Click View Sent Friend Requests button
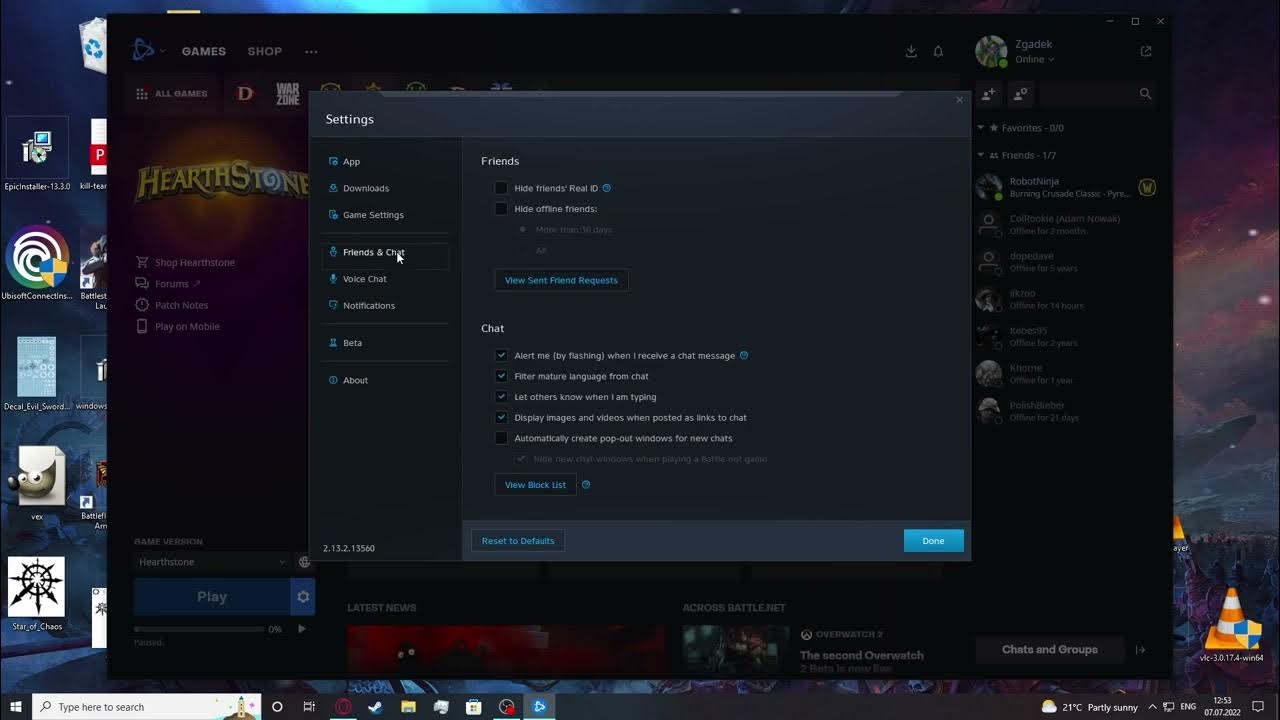This screenshot has height=720, width=1280. [x=561, y=280]
